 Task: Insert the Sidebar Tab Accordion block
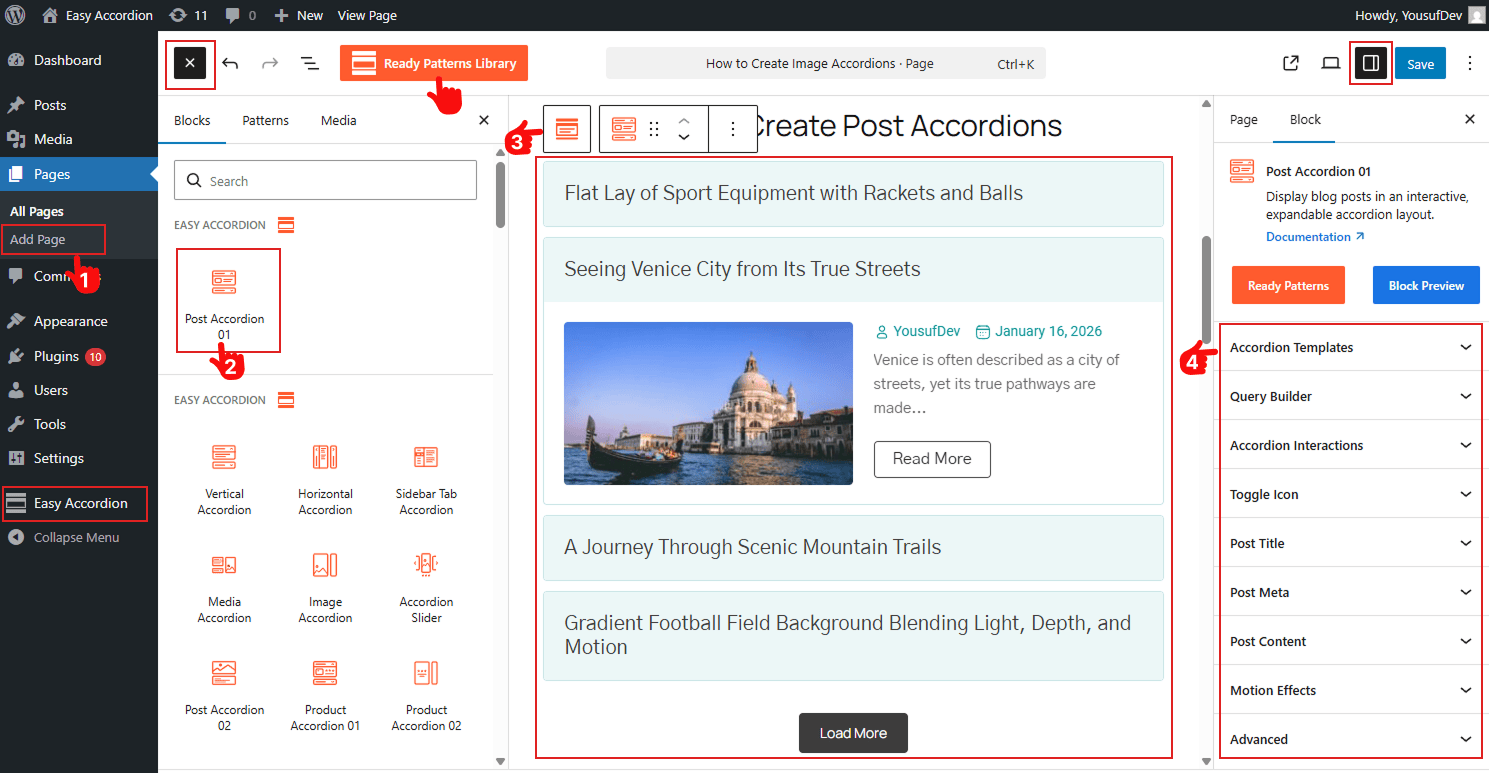[427, 481]
